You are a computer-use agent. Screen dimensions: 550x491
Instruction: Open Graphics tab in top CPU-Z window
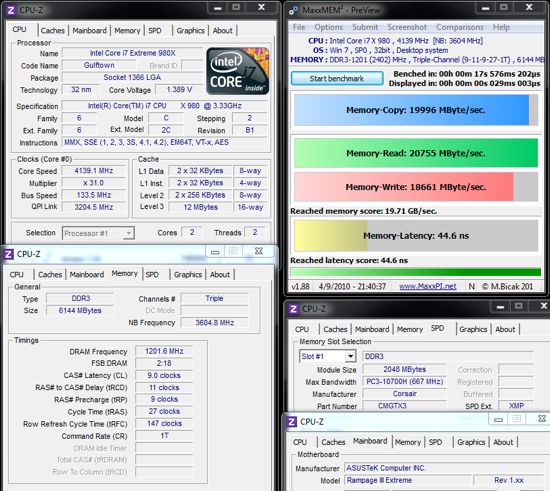(x=190, y=31)
